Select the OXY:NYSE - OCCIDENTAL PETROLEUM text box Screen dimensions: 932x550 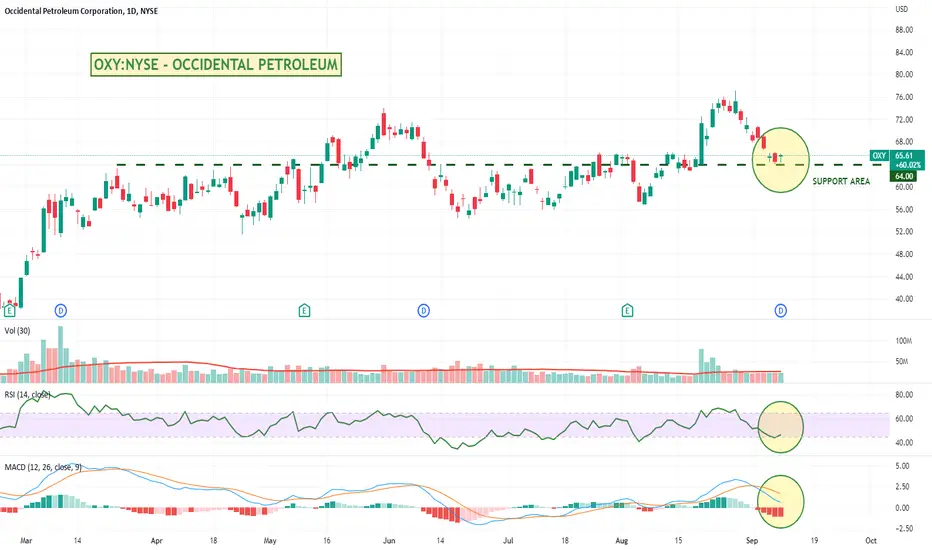tap(216, 64)
